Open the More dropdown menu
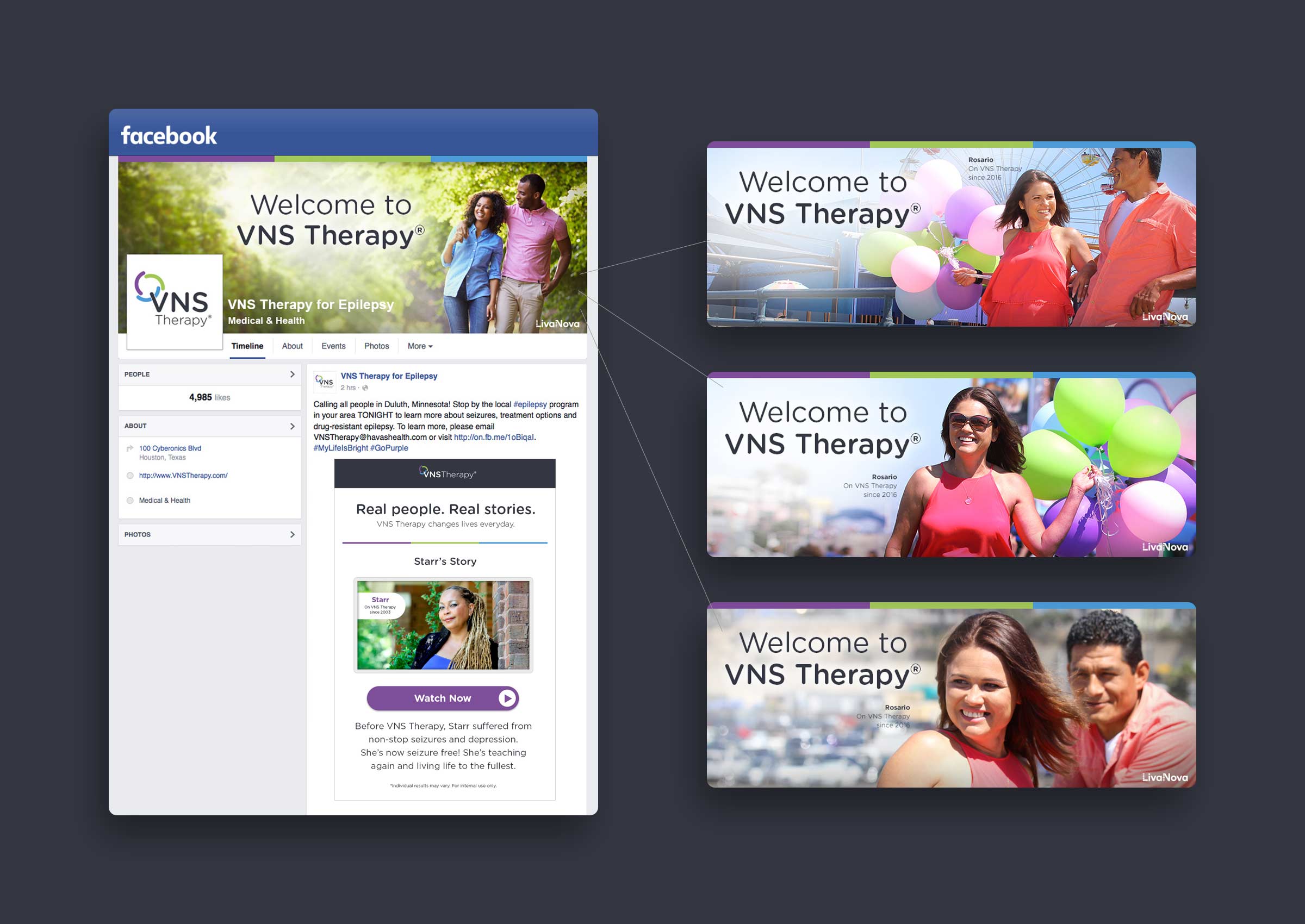1305x924 pixels. click(x=420, y=346)
